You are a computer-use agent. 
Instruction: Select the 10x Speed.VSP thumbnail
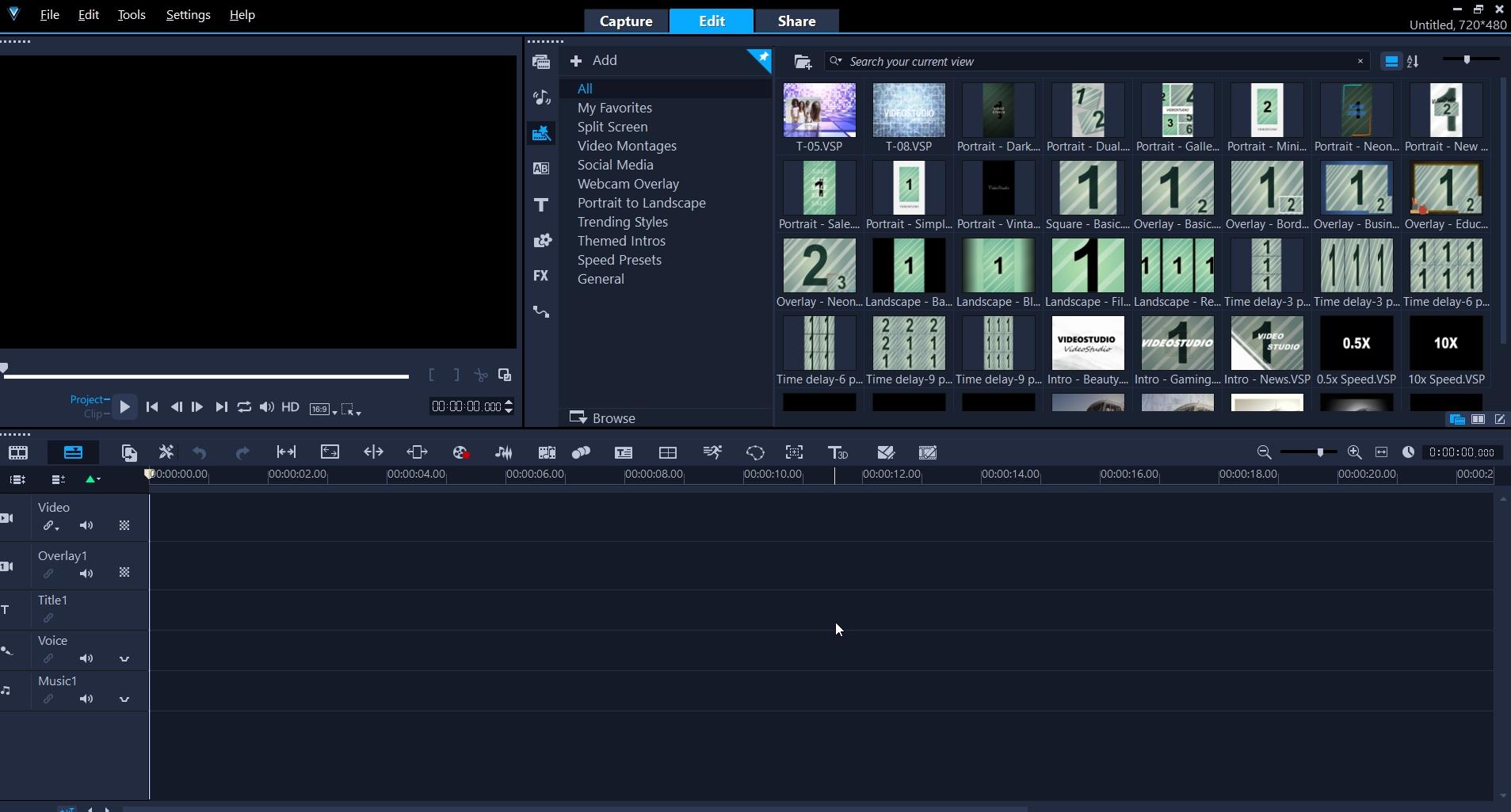[x=1445, y=344]
